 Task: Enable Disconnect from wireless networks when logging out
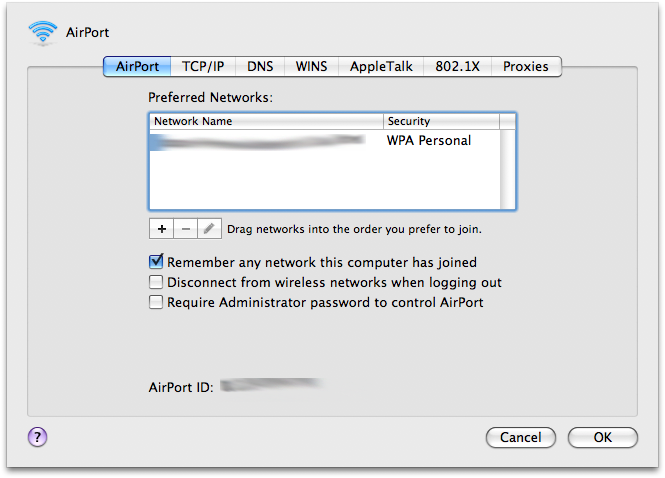(156, 282)
